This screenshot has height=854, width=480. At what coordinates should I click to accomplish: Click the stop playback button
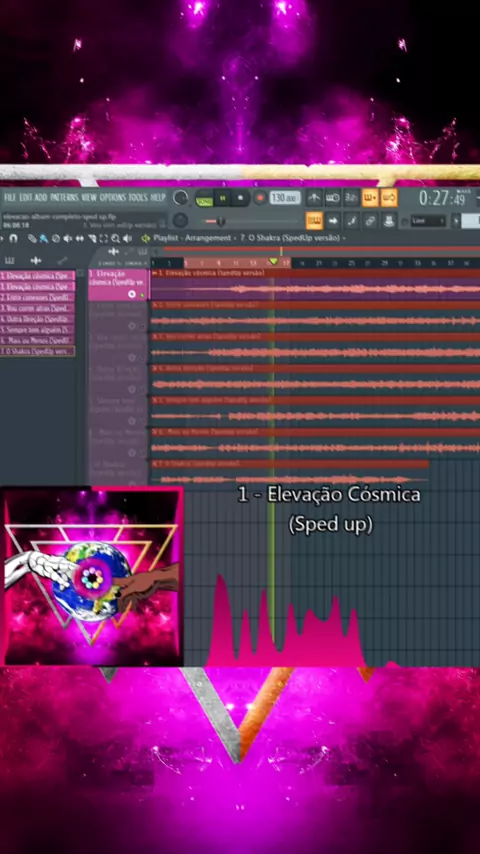[x=240, y=198]
